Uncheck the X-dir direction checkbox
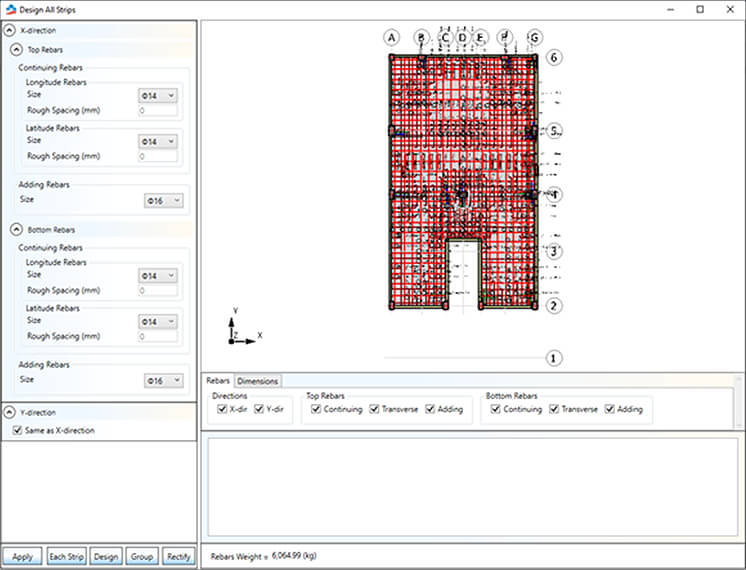The image size is (746, 570). (222, 409)
